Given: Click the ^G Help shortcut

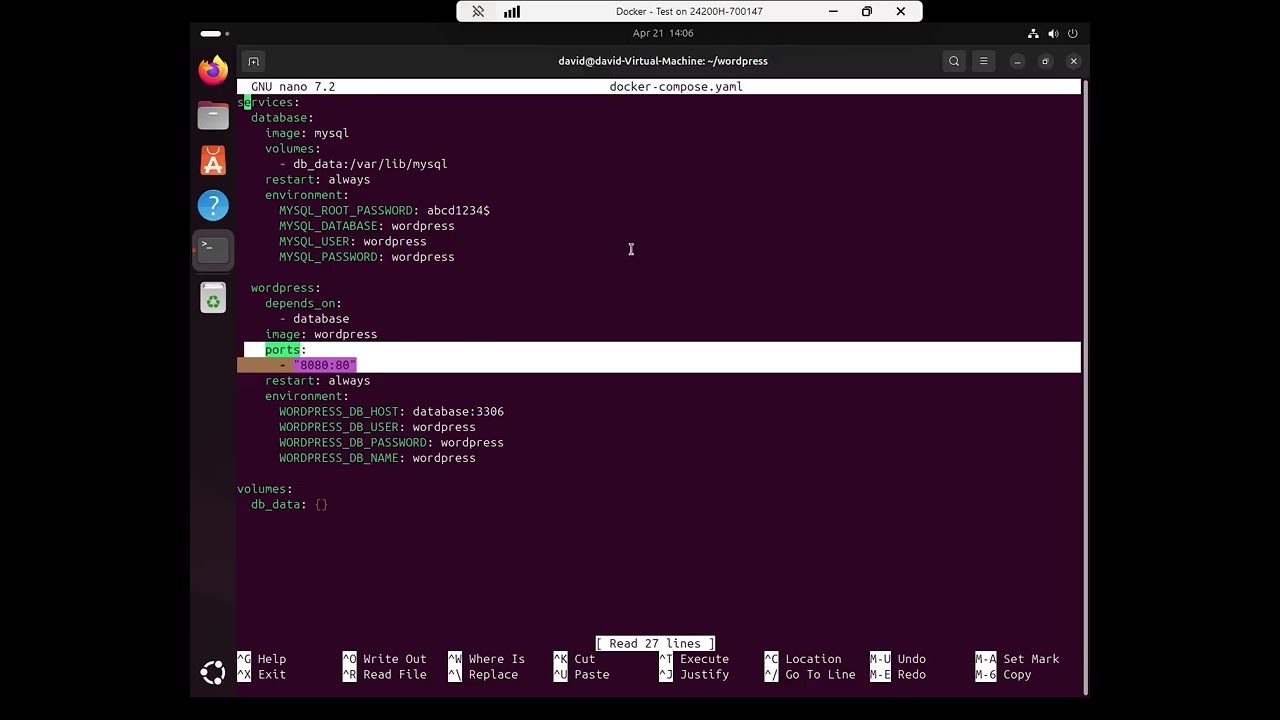Looking at the screenshot, I should point(262,659).
